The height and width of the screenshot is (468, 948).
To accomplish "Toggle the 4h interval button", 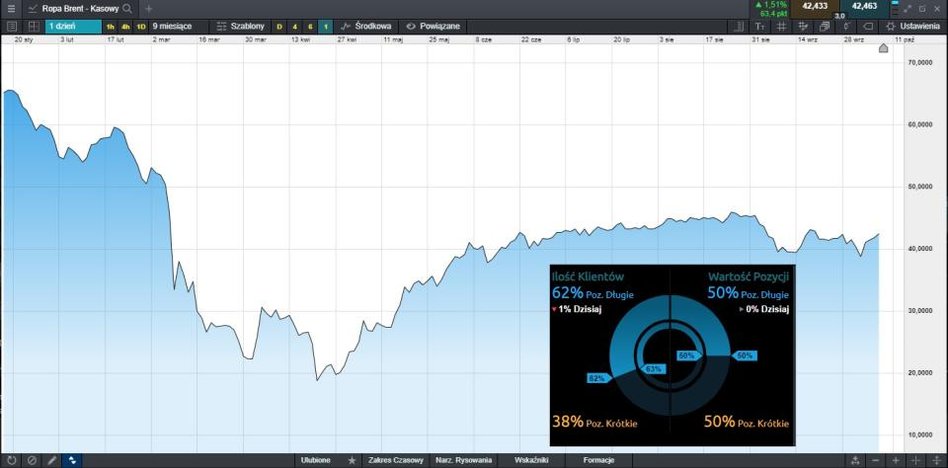I will pyautogui.click(x=125, y=25).
